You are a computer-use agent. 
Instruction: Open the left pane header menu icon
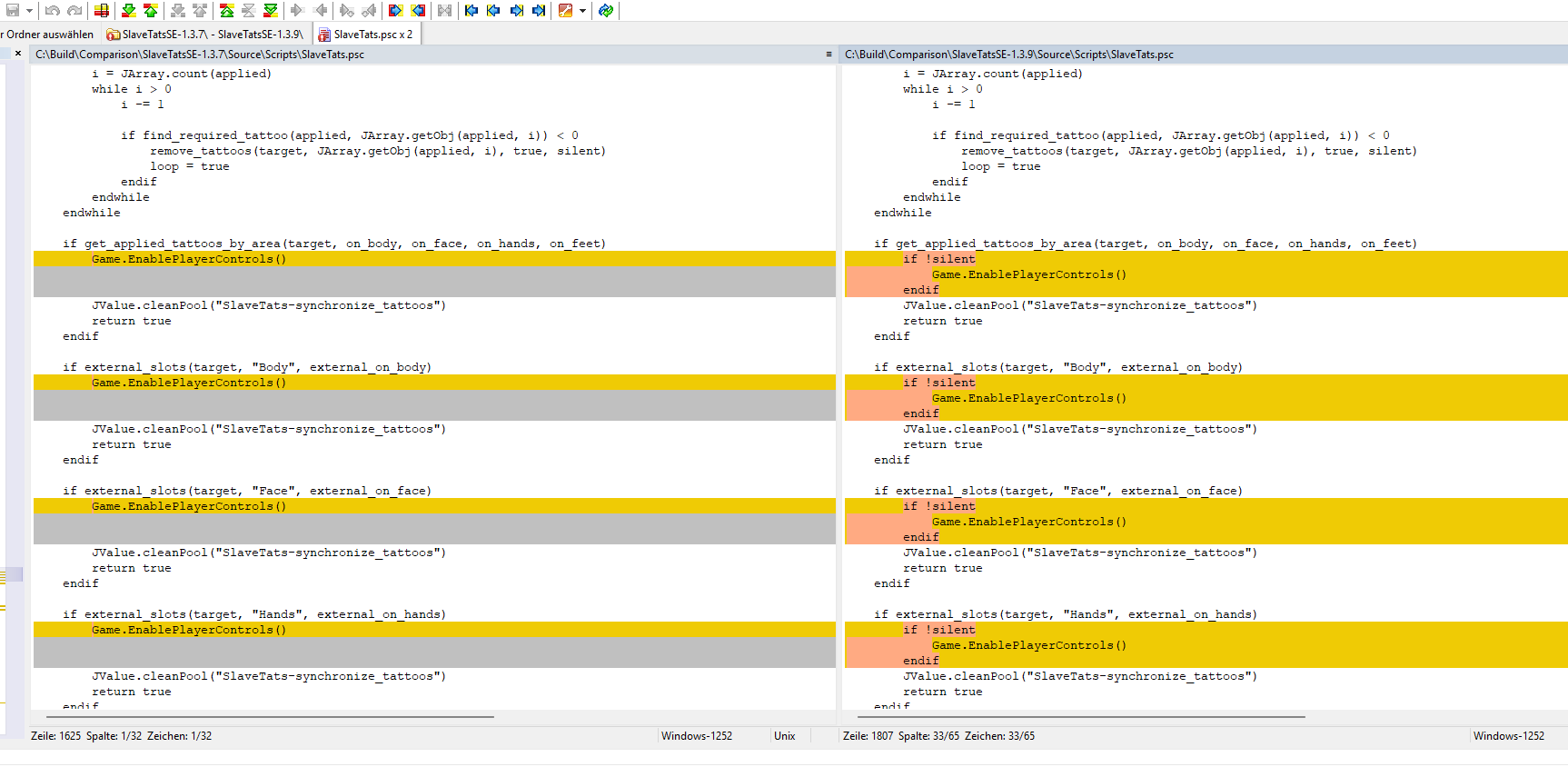[x=829, y=55]
